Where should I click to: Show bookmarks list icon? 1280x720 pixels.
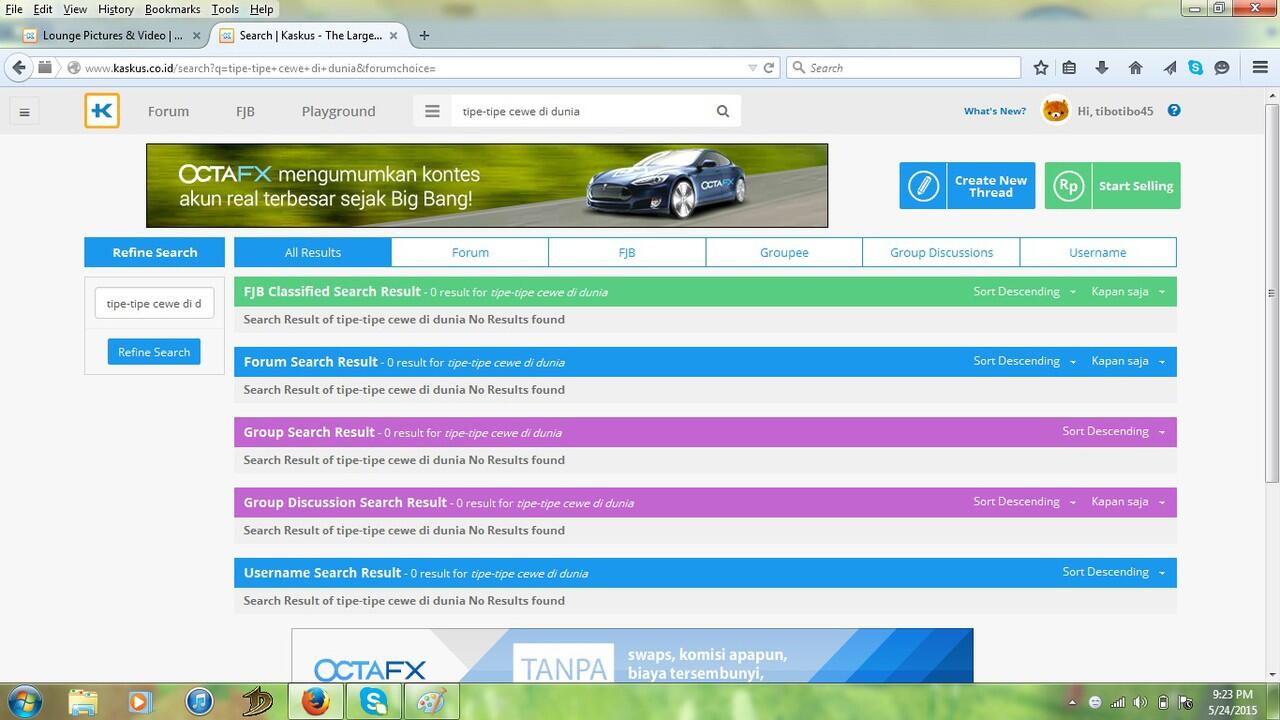coord(1069,68)
